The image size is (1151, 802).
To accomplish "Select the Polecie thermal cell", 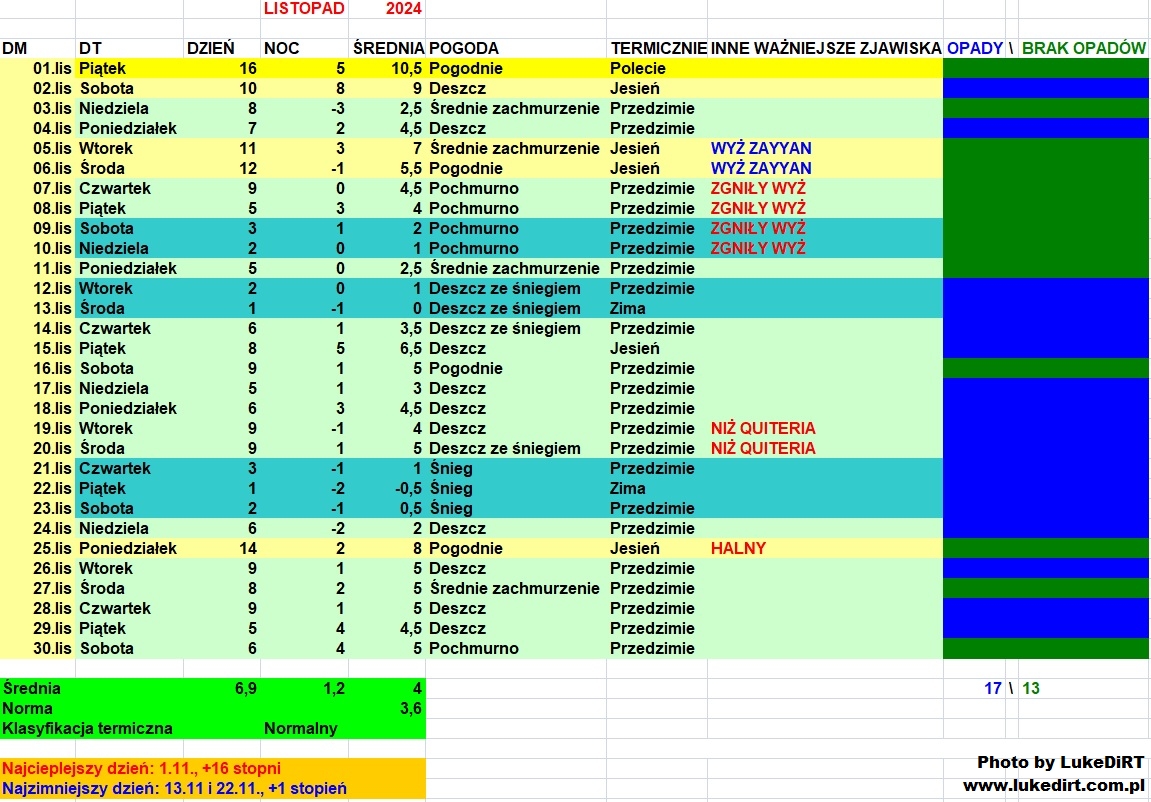I will click(x=638, y=68).
